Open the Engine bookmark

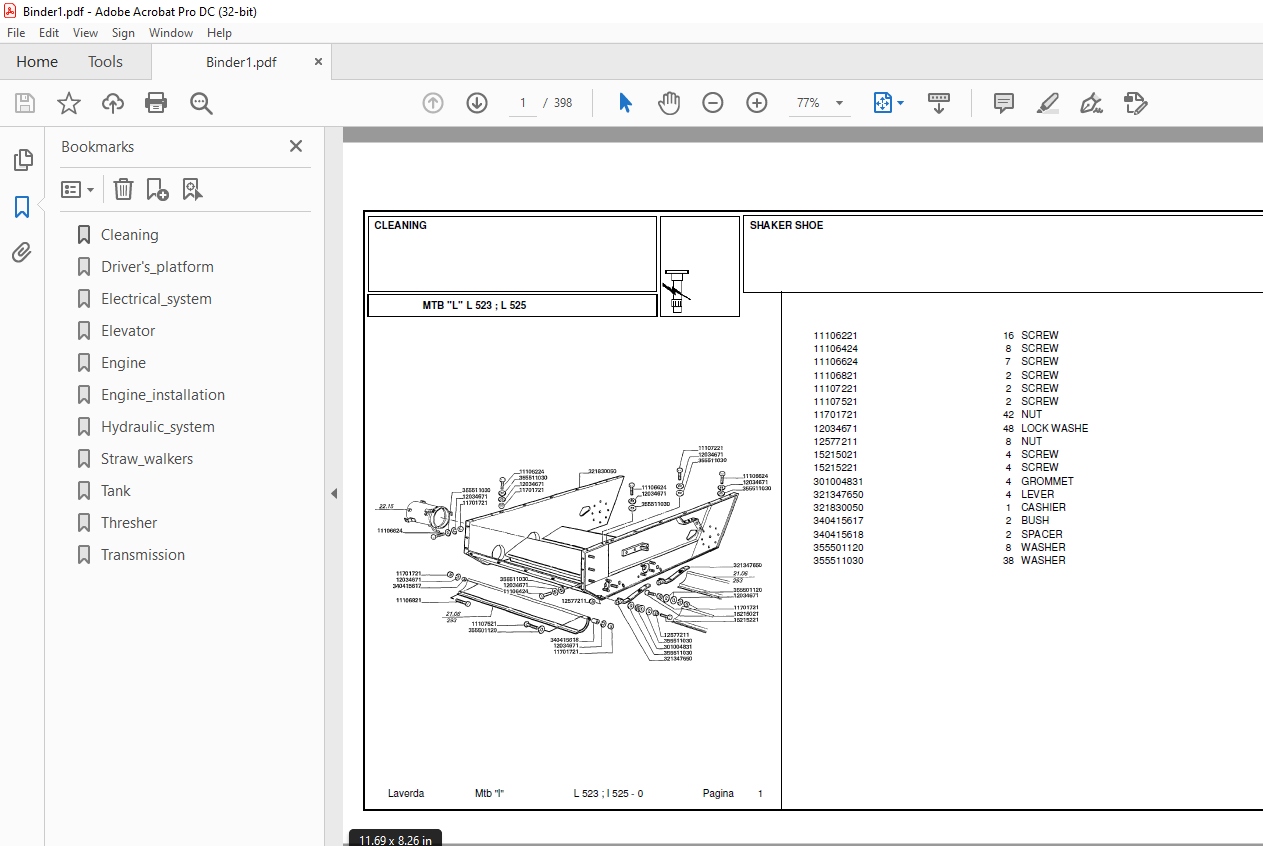(123, 363)
